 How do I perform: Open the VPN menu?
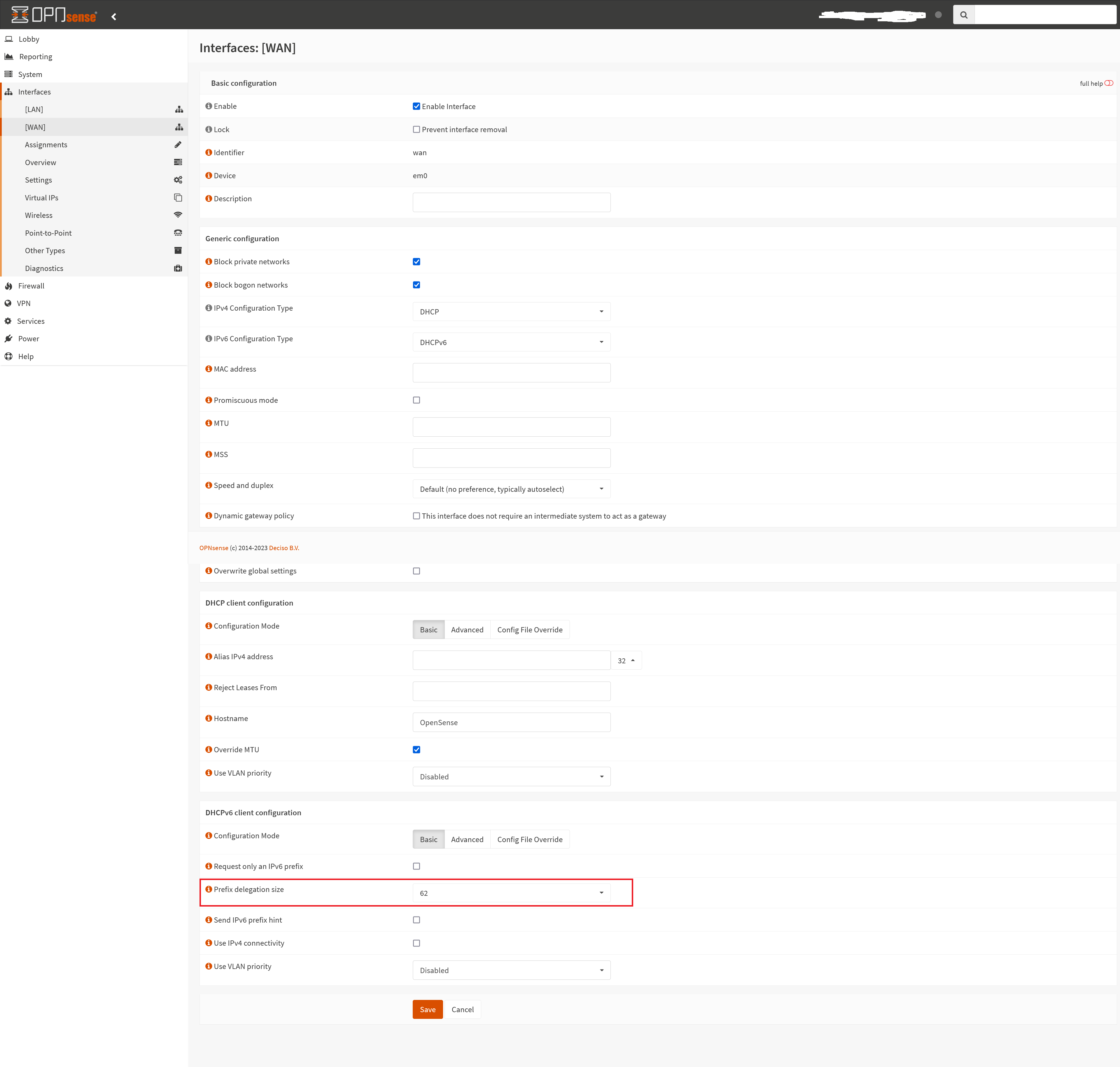(24, 303)
